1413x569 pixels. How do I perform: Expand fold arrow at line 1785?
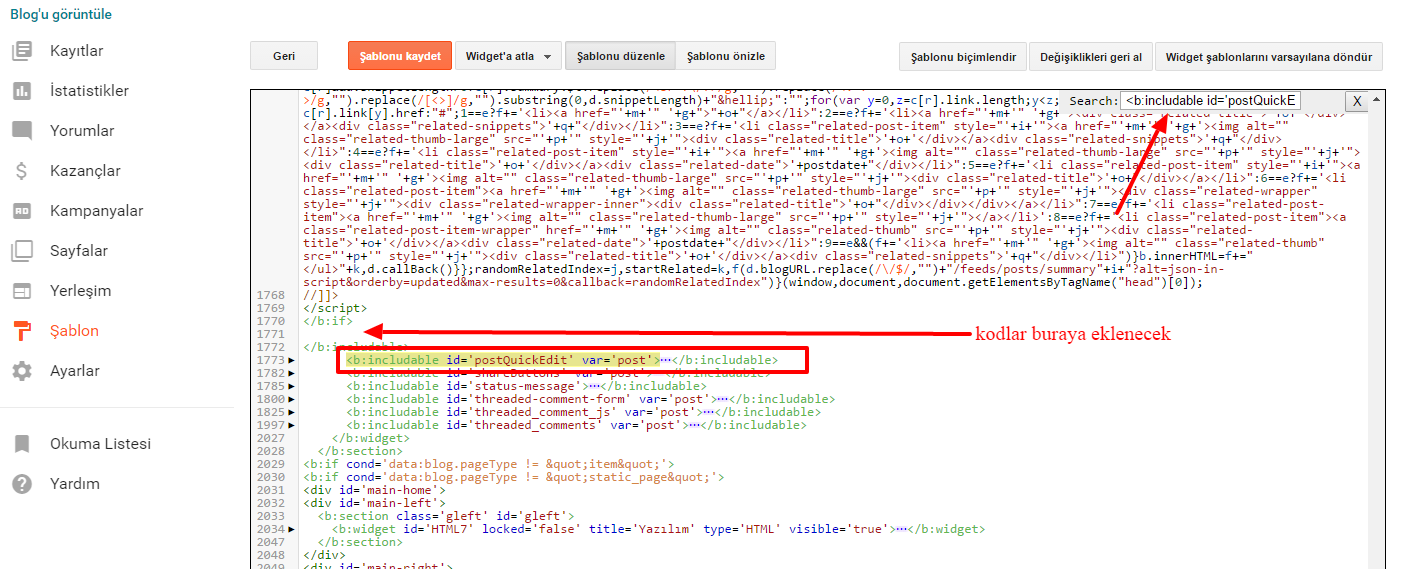pyautogui.click(x=292, y=386)
